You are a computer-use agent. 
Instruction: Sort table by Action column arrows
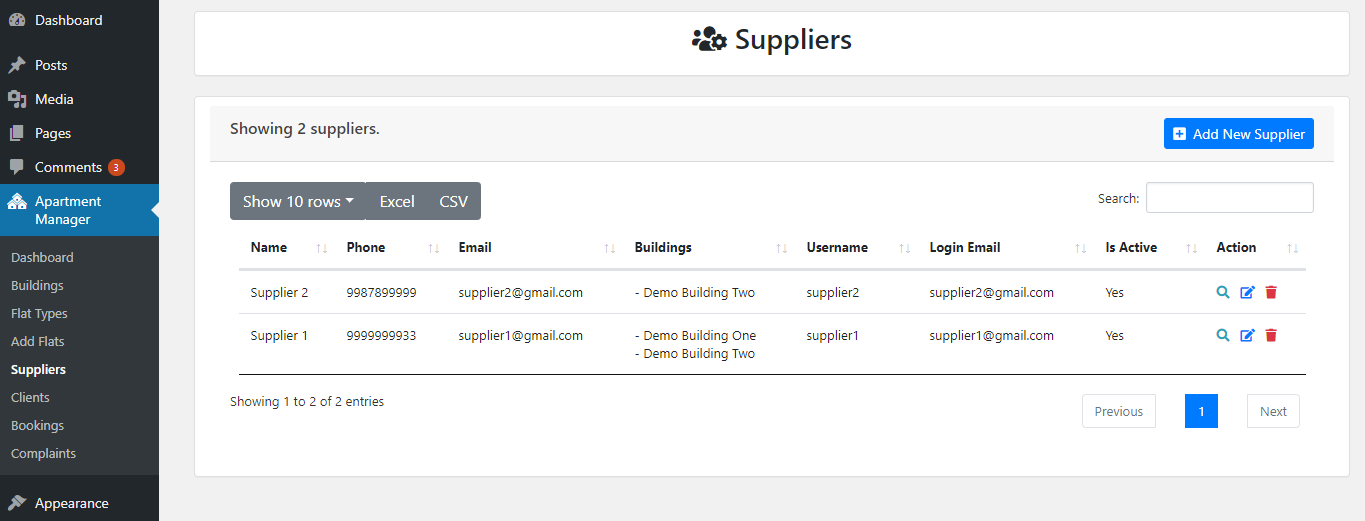click(1292, 248)
